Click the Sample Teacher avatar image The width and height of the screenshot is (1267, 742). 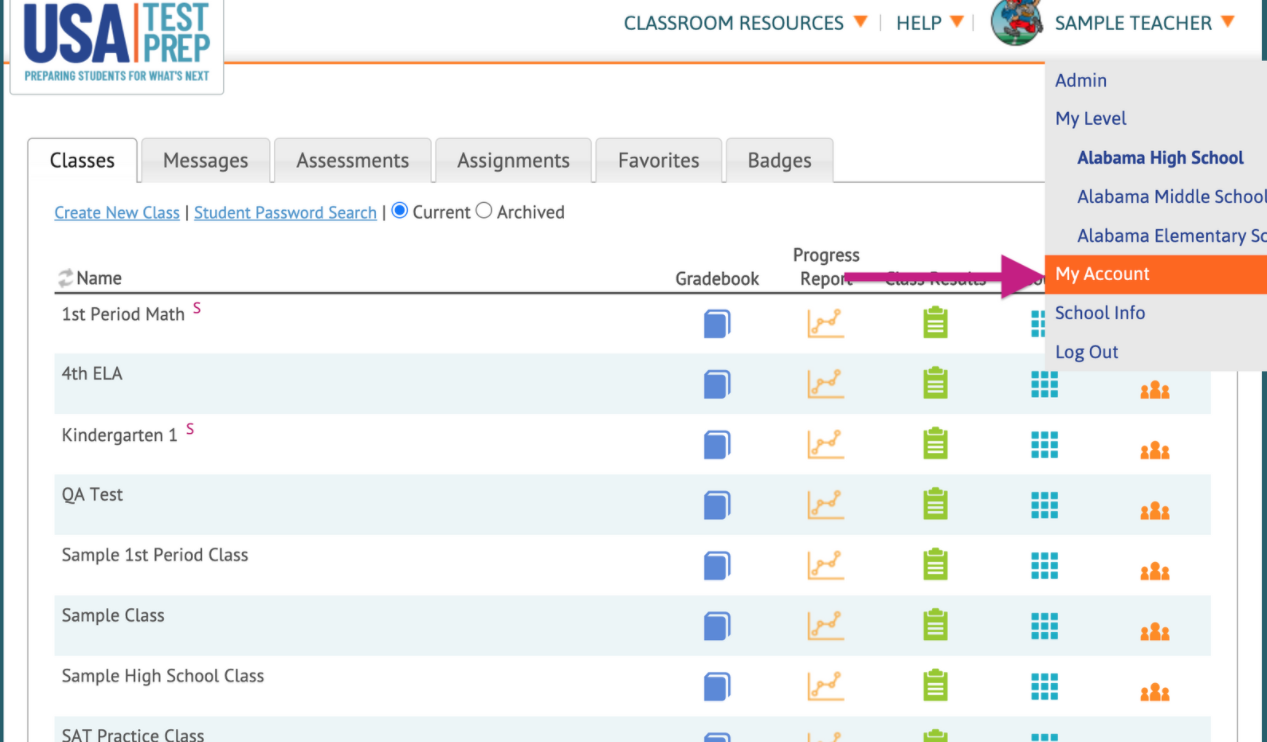1016,22
